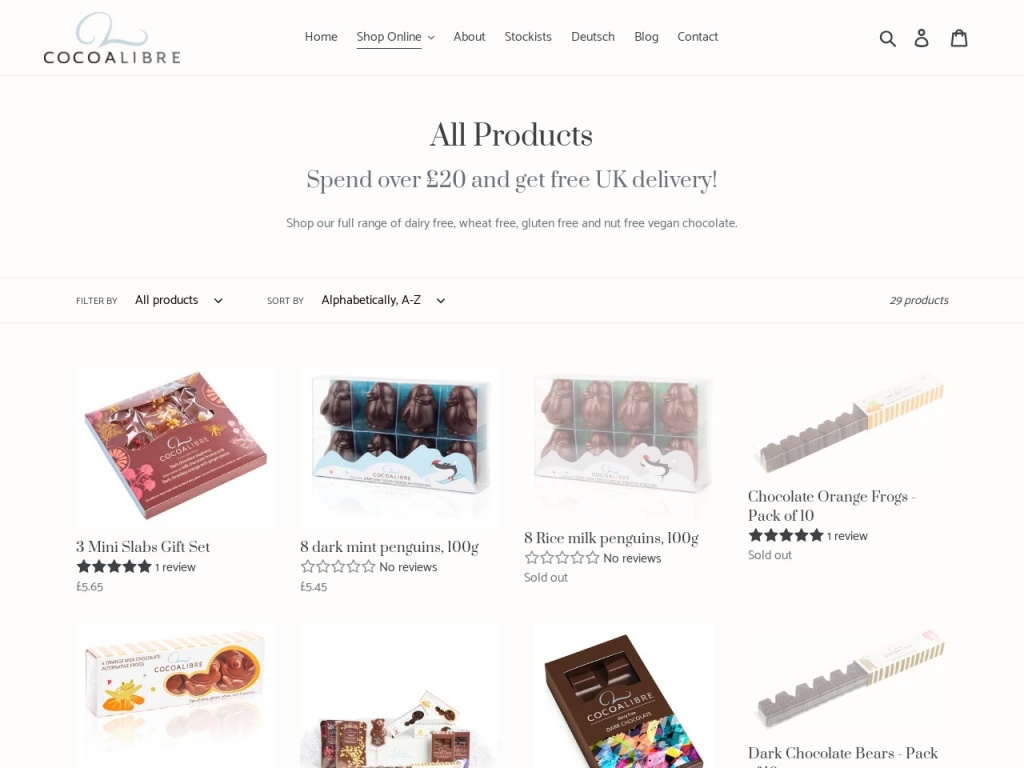Open the Stockists menu item
This screenshot has width=1024, height=768.
pos(528,37)
